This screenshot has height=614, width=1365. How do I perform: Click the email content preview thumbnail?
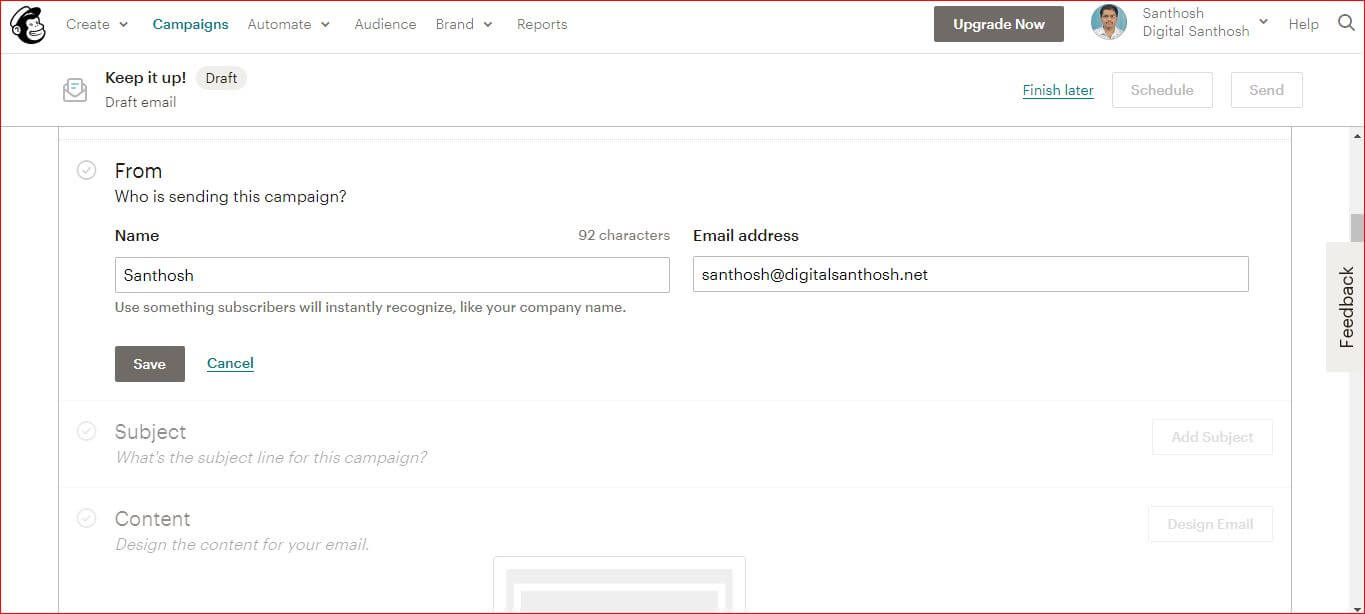pos(619,585)
